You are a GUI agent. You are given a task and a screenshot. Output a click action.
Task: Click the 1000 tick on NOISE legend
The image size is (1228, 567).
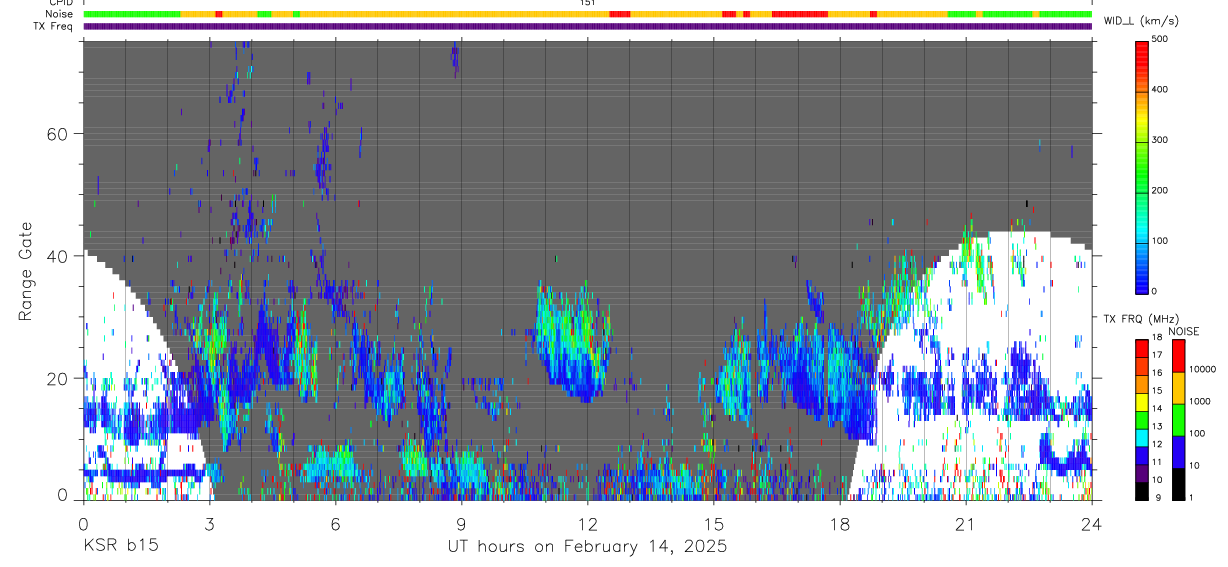[x=1199, y=401]
